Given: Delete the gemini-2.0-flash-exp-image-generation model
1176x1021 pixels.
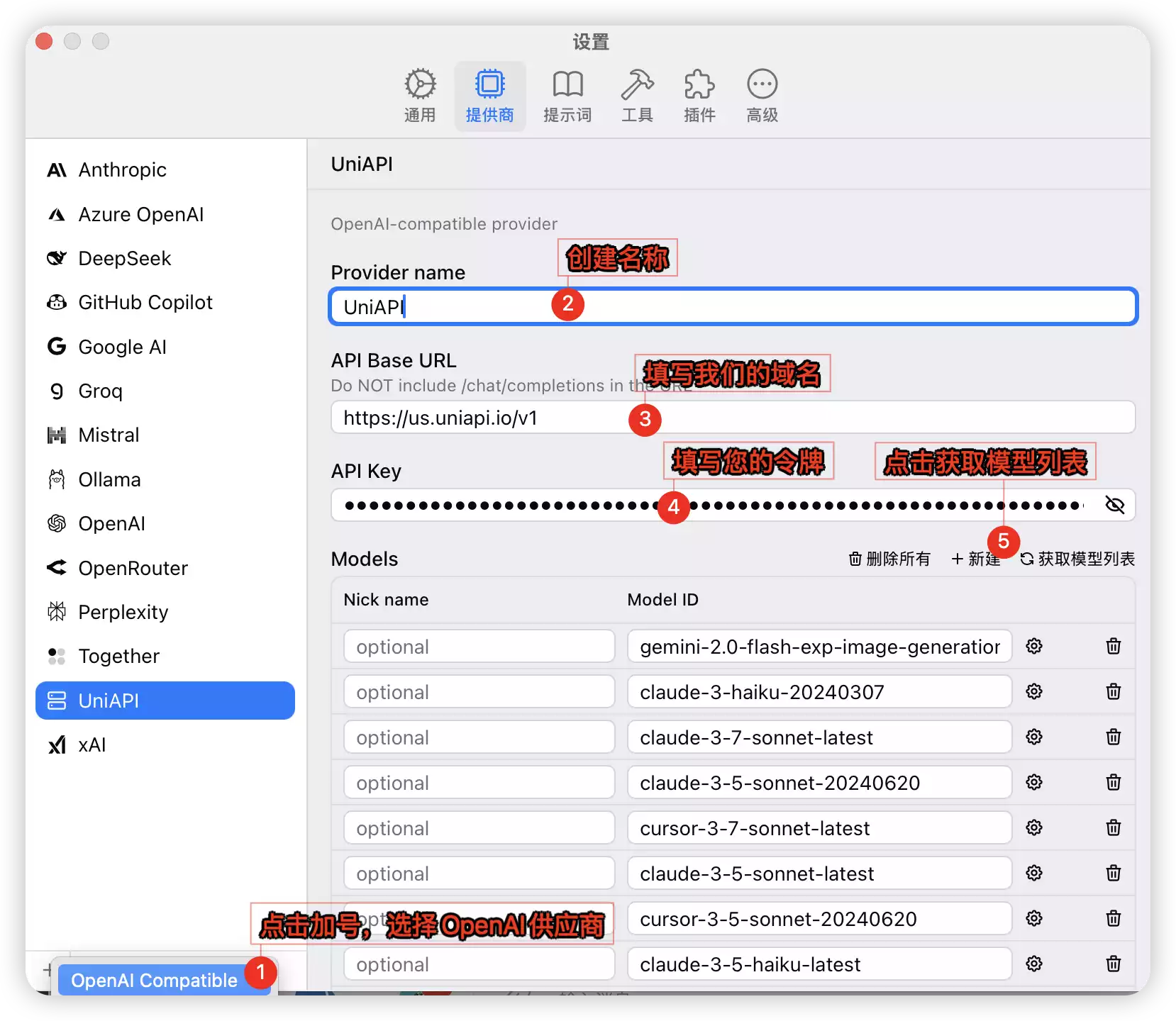Looking at the screenshot, I should [1113, 646].
